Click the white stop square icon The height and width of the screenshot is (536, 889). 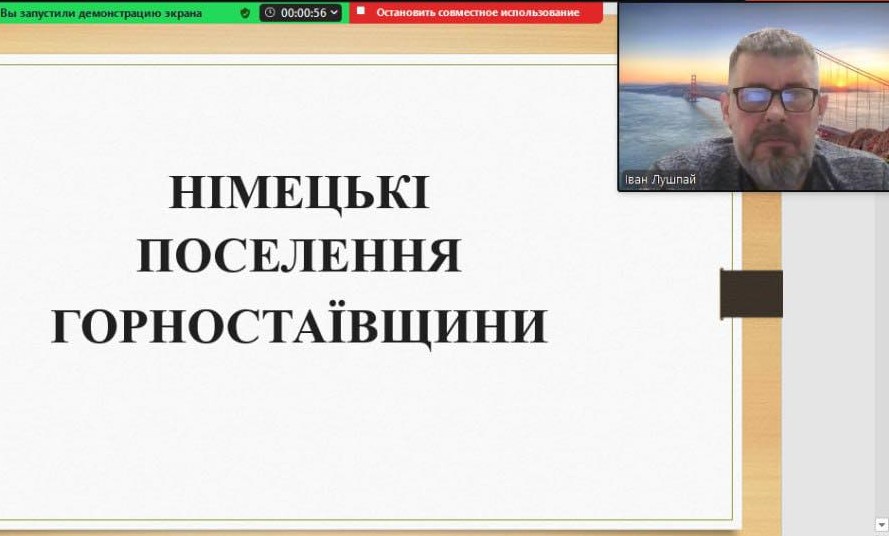coord(361,12)
